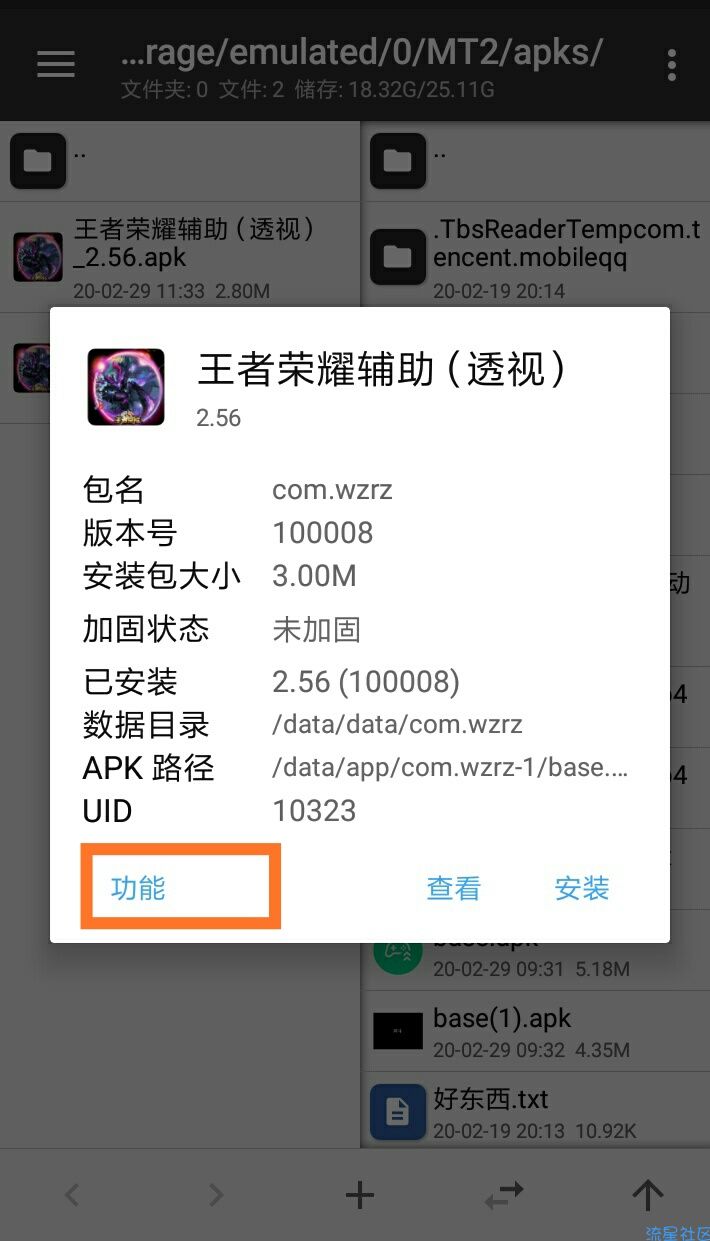Open the three-dot overflow menu
The height and width of the screenshot is (1241, 710).
click(x=671, y=65)
